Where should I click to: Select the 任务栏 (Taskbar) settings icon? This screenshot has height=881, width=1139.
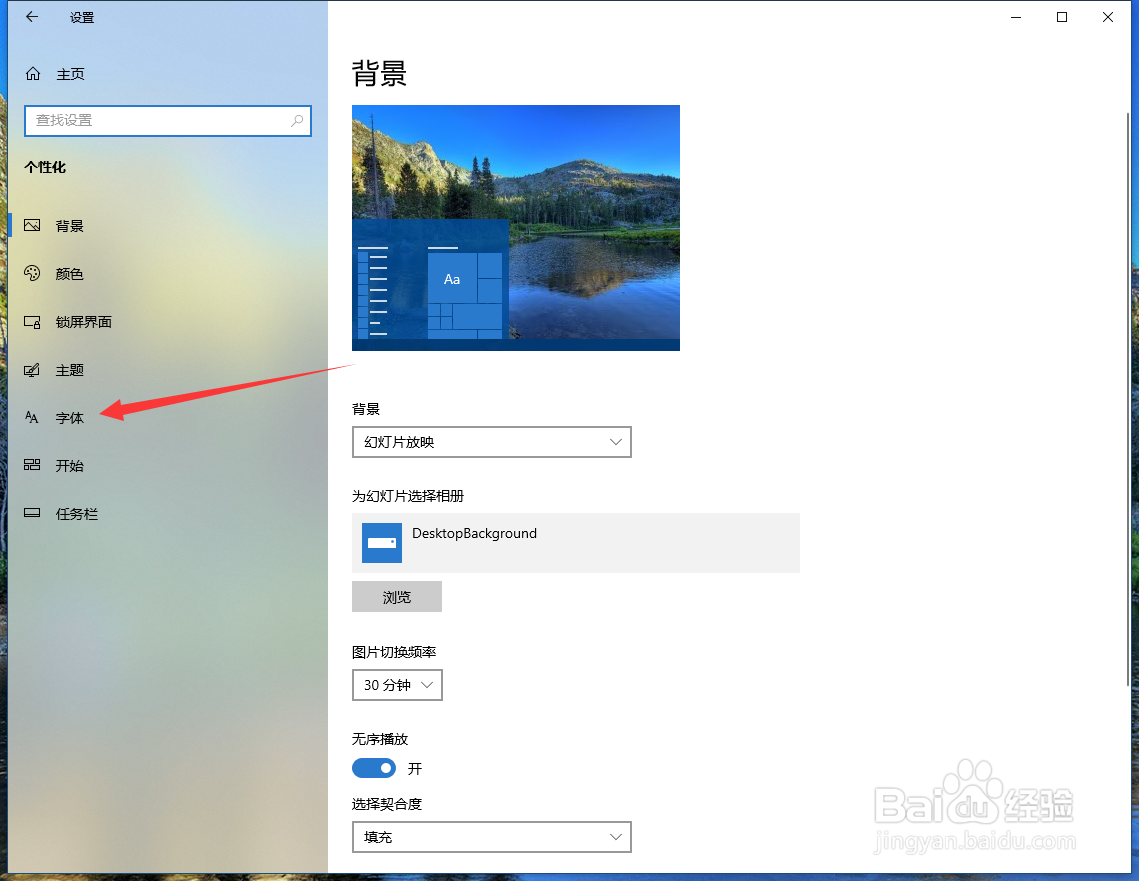click(x=33, y=513)
